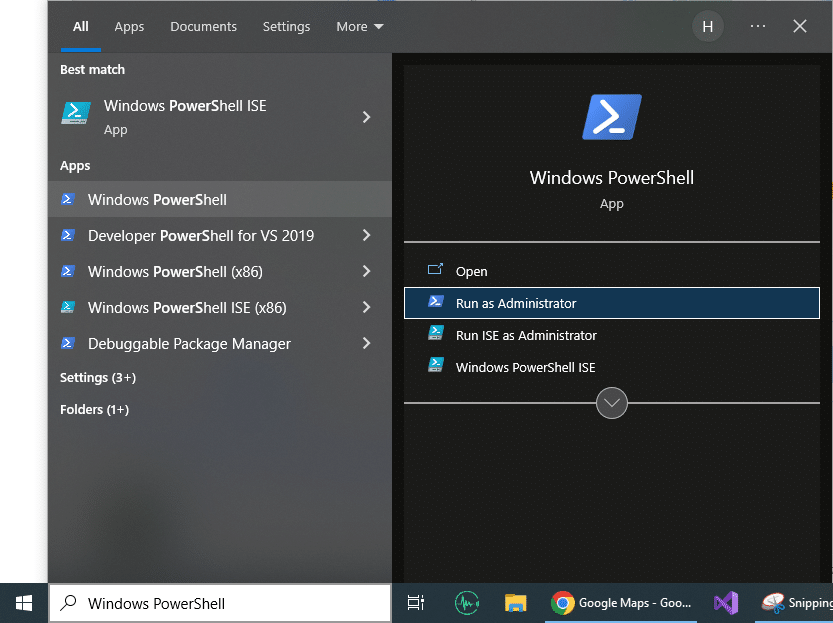The image size is (833, 623).
Task: Show Folders (1+) results
Action: (94, 409)
